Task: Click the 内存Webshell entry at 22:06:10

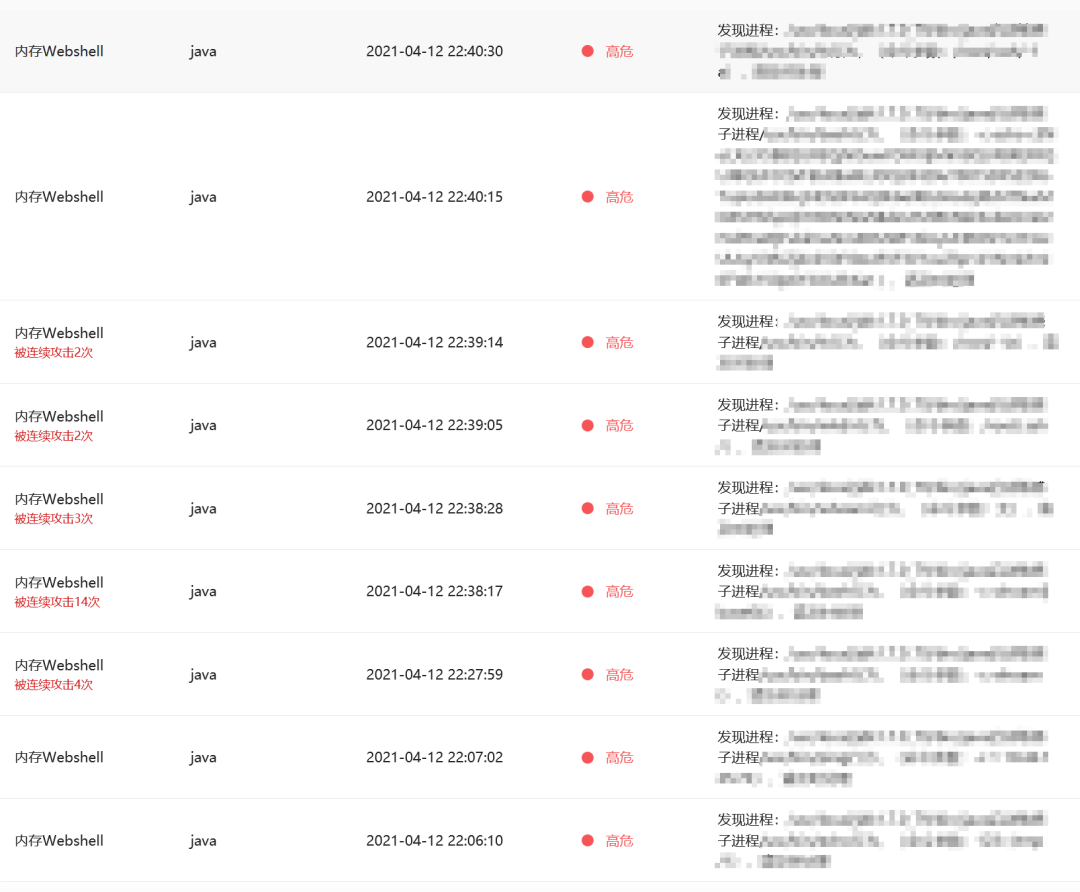Action: (59, 840)
